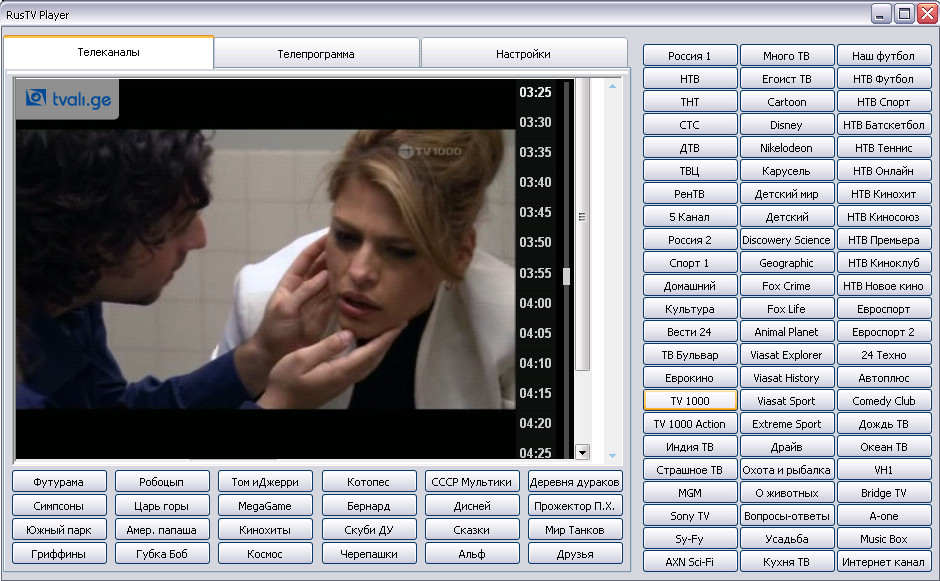This screenshot has height=581, width=940.
Task: Open the Настройки tab
Action: (x=523, y=54)
